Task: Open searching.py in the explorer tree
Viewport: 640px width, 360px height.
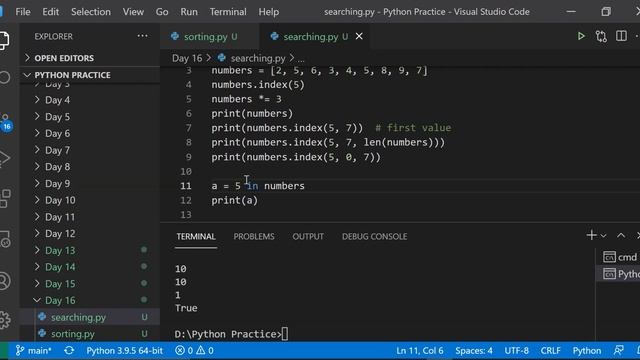Action: 90,317
